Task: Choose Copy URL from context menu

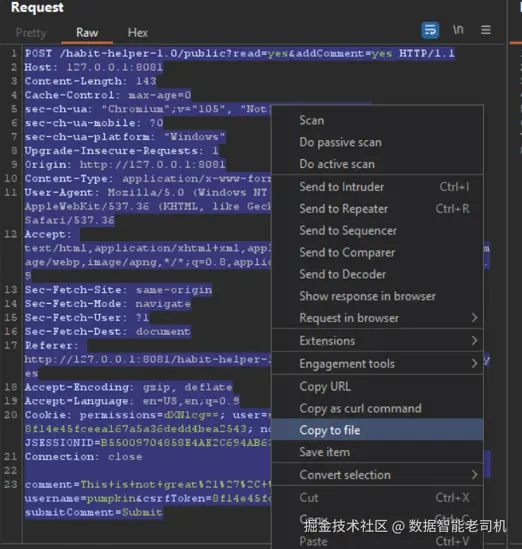Action: [x=377, y=387]
